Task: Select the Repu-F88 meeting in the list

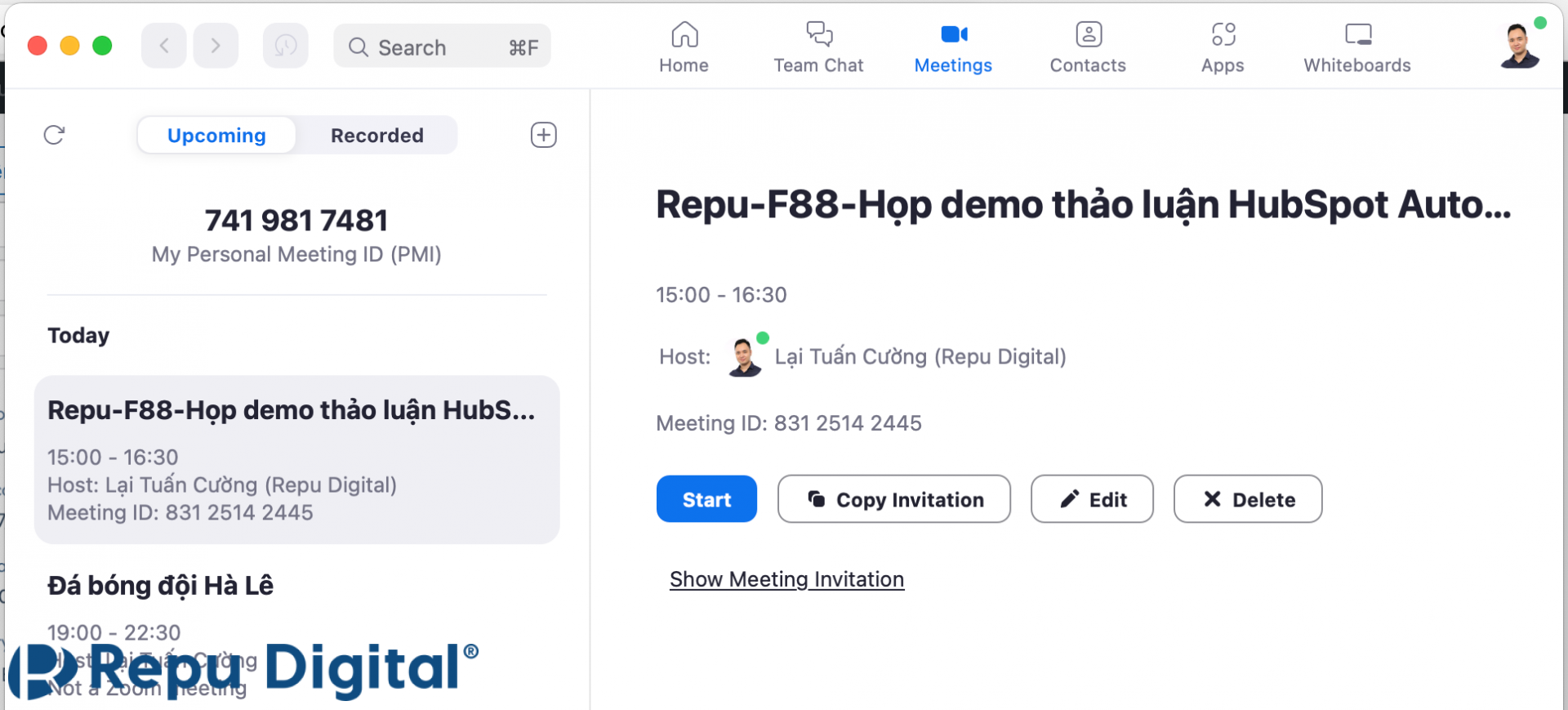Action: tap(296, 459)
